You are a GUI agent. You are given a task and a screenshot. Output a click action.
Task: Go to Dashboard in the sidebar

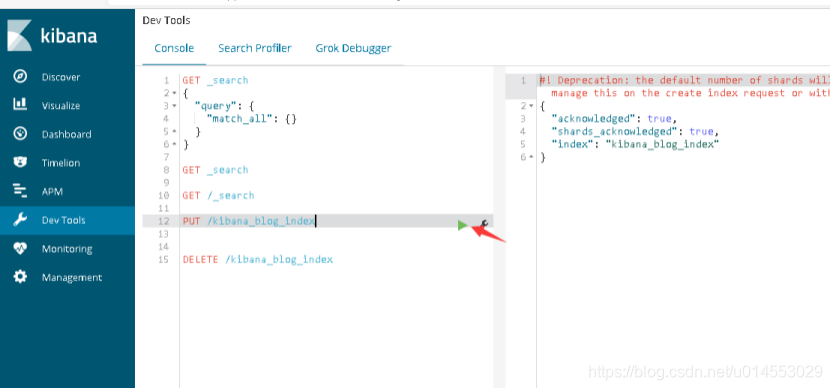pyautogui.click(x=66, y=134)
